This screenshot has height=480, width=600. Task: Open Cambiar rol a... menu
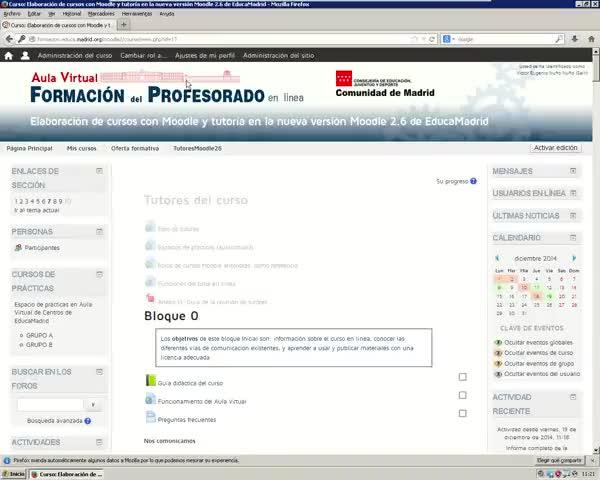144,56
